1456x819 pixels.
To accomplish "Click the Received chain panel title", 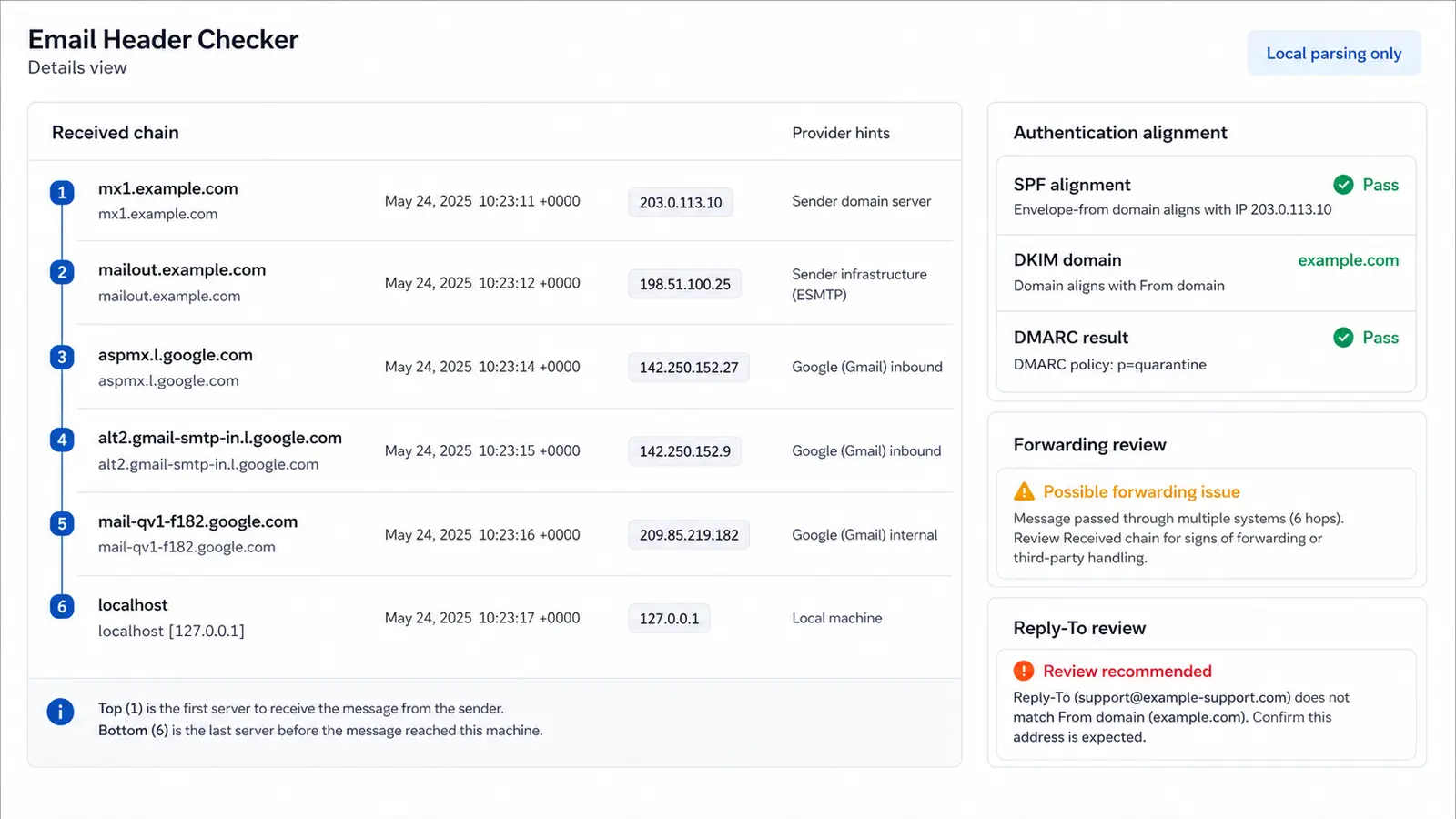I will (x=116, y=133).
